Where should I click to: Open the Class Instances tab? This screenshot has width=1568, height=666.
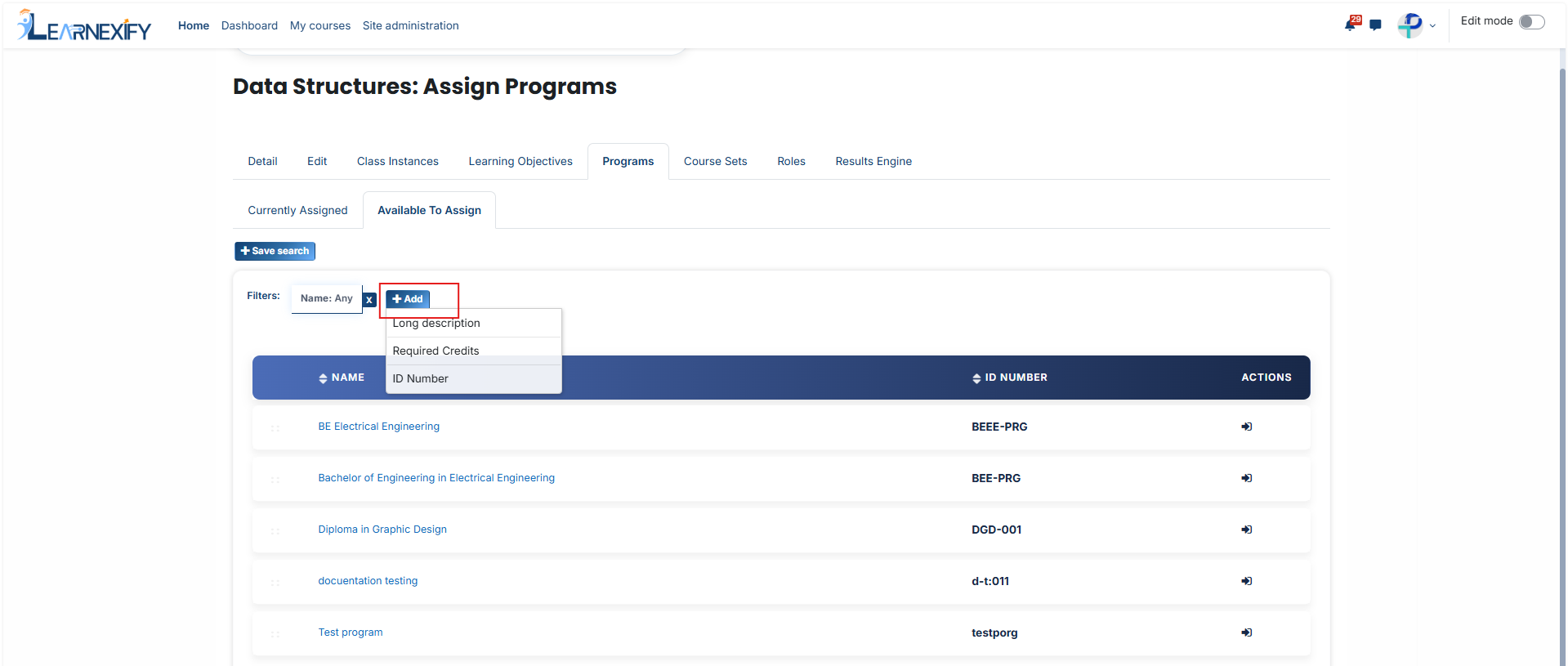coord(398,161)
